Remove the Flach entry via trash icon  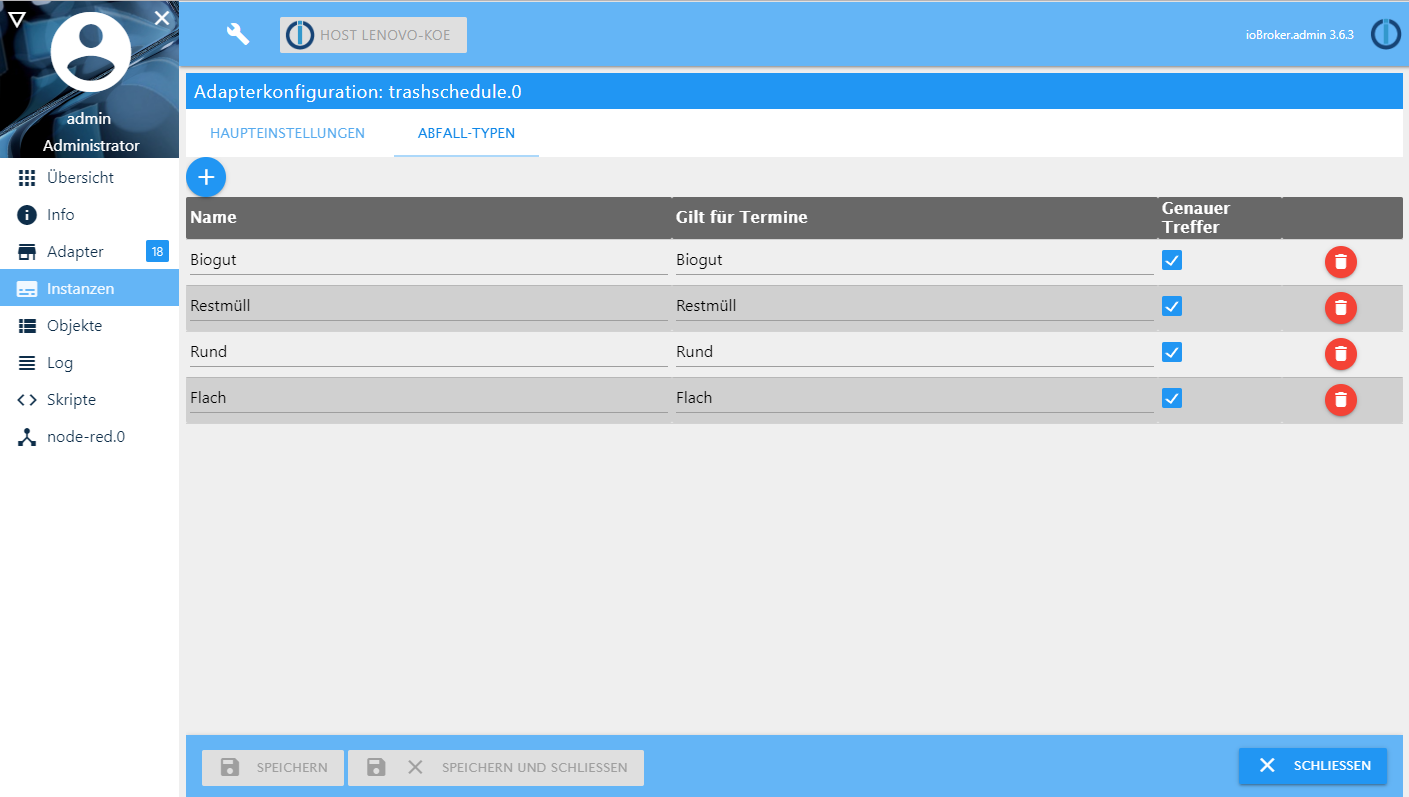[1340, 400]
